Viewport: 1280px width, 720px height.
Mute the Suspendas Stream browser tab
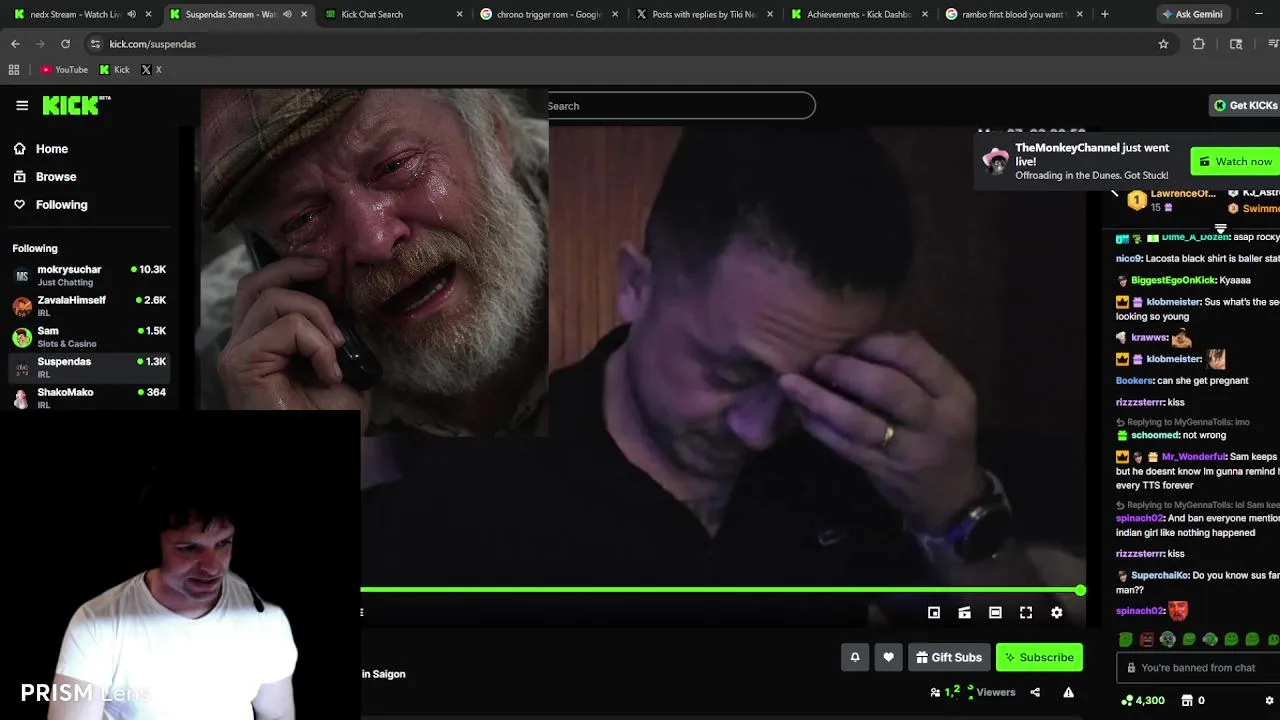point(287,14)
